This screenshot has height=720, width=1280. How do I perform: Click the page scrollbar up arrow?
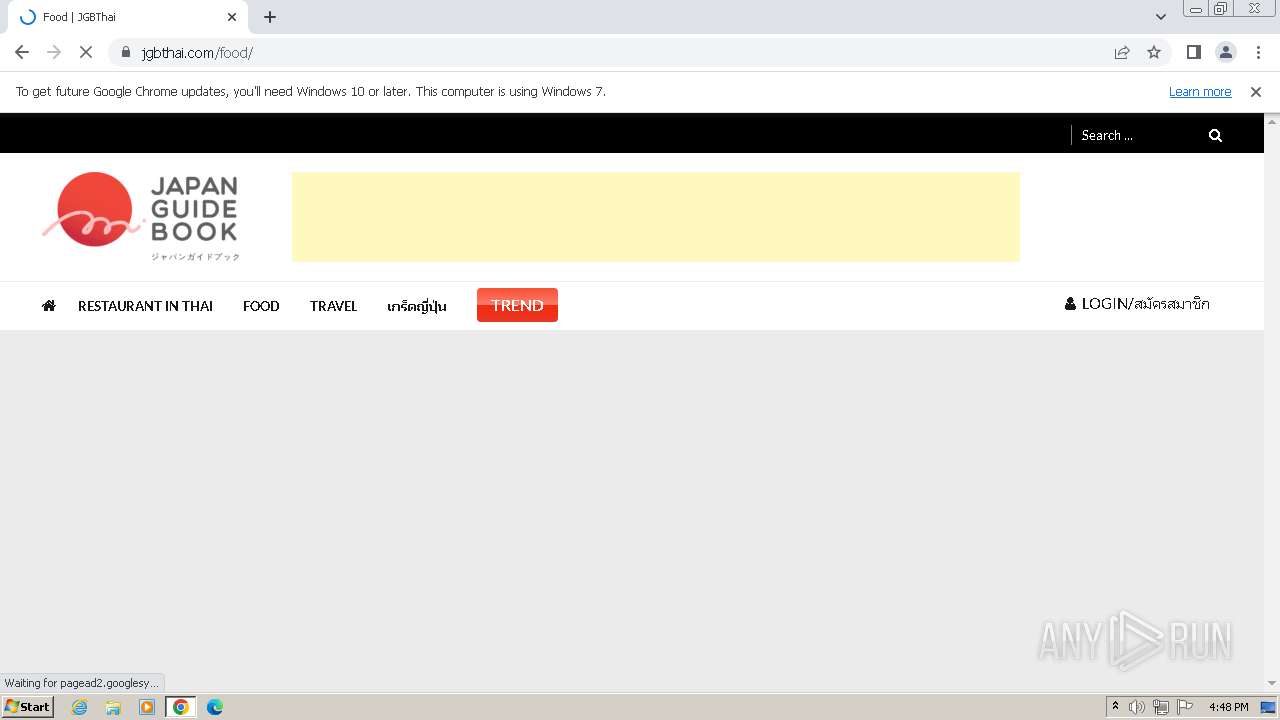click(x=1272, y=121)
